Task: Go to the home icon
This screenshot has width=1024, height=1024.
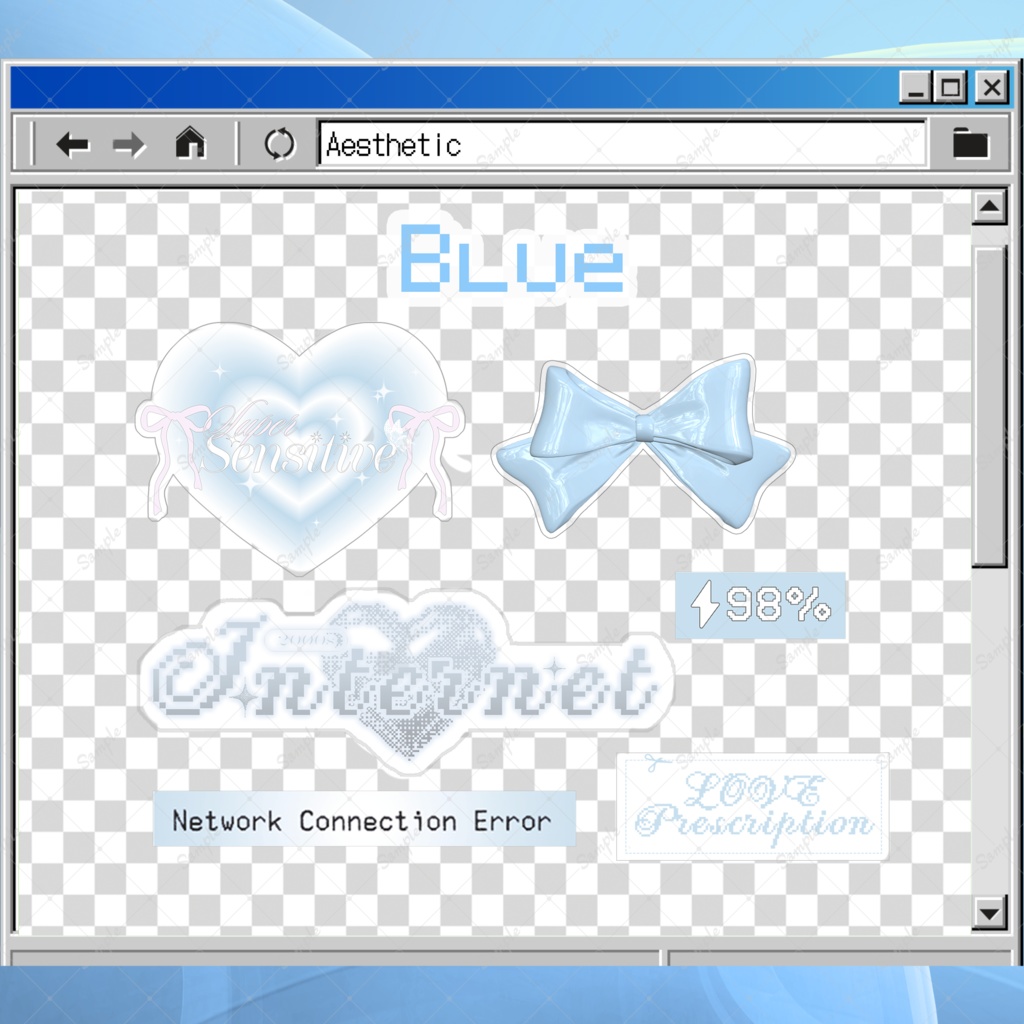Action: [x=190, y=142]
